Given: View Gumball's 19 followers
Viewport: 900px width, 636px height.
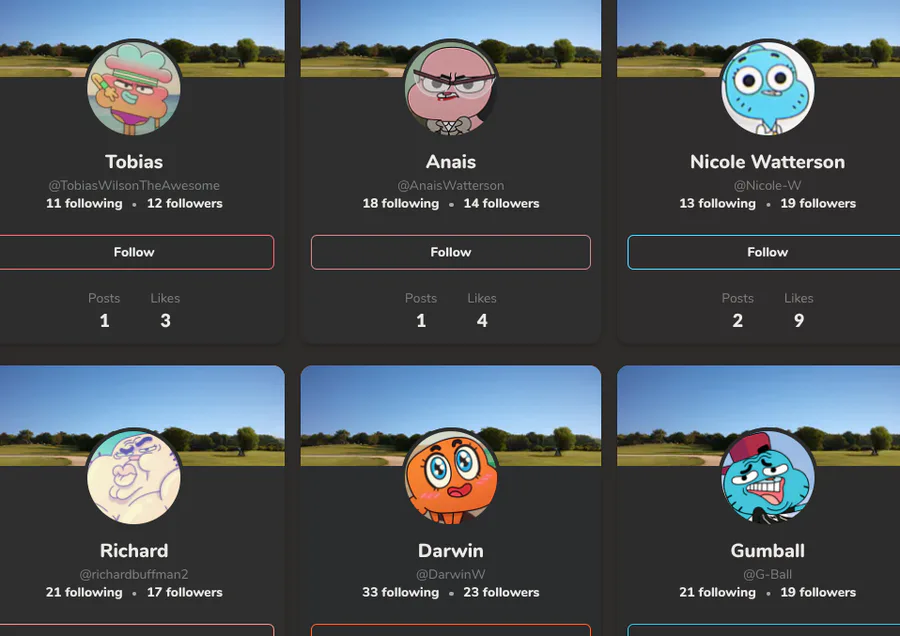Looking at the screenshot, I should pos(818,592).
